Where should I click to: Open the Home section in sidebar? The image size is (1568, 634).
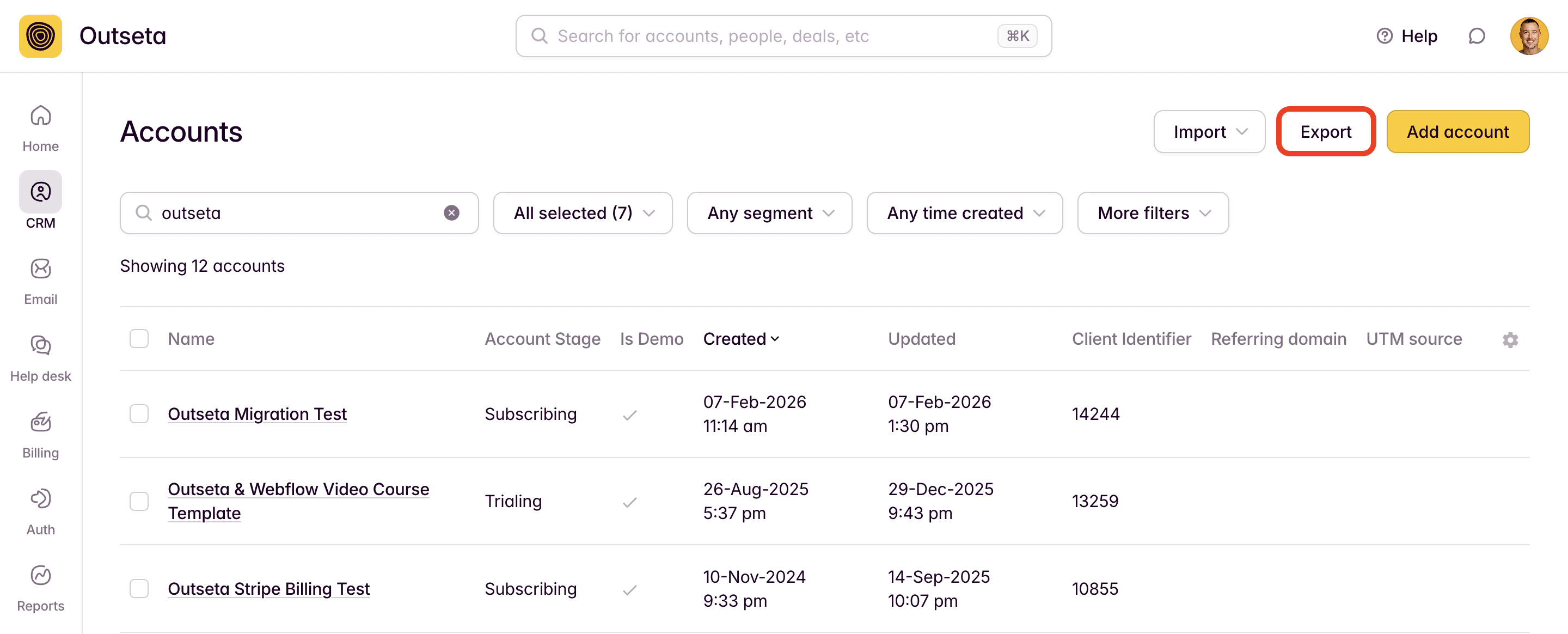(x=40, y=127)
